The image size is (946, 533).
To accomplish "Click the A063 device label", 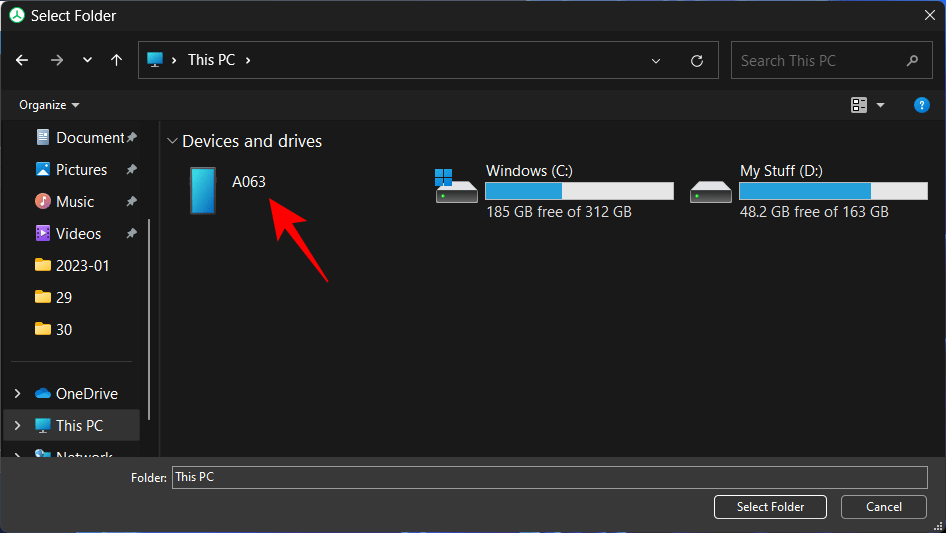I will pyautogui.click(x=249, y=182).
